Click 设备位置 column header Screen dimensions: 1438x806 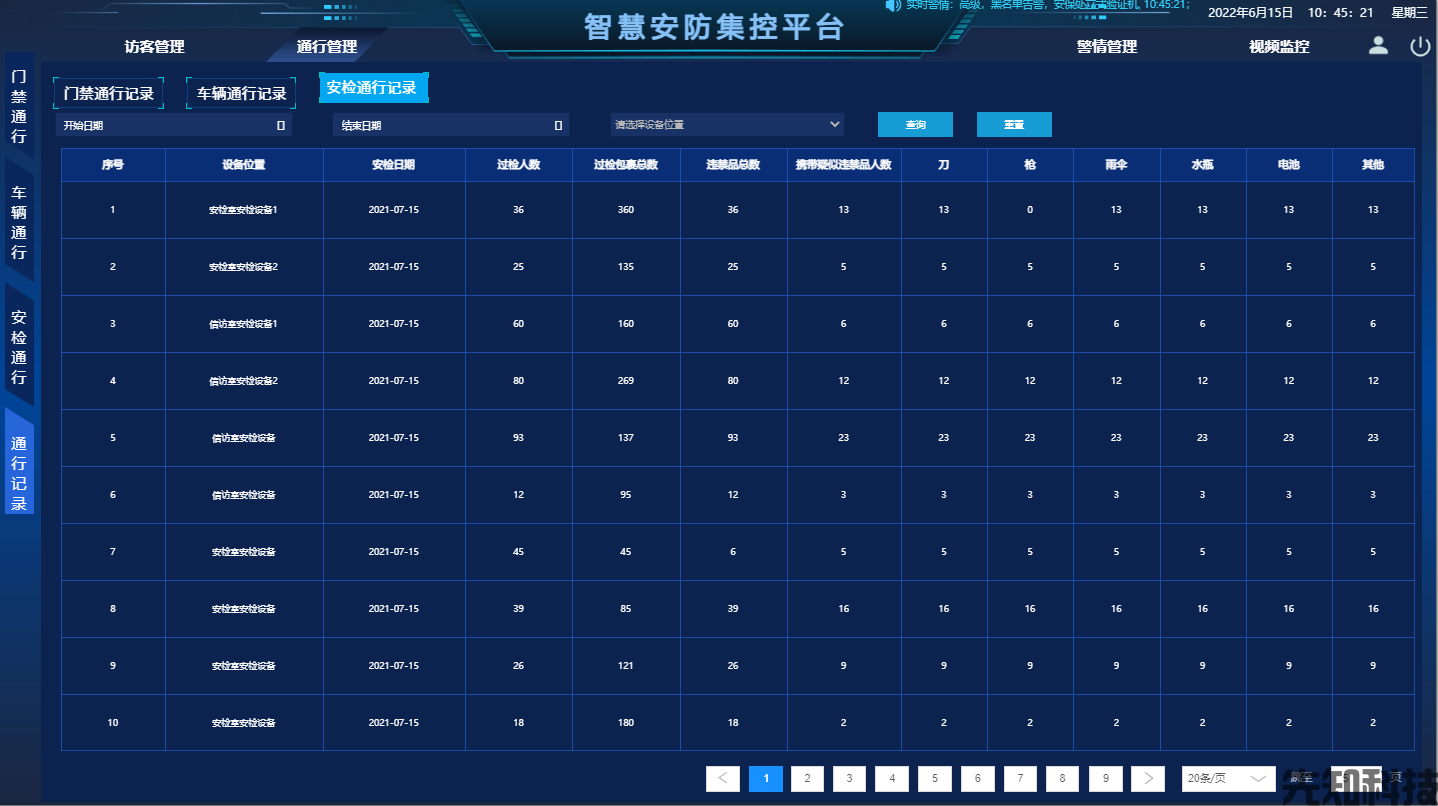[244, 165]
